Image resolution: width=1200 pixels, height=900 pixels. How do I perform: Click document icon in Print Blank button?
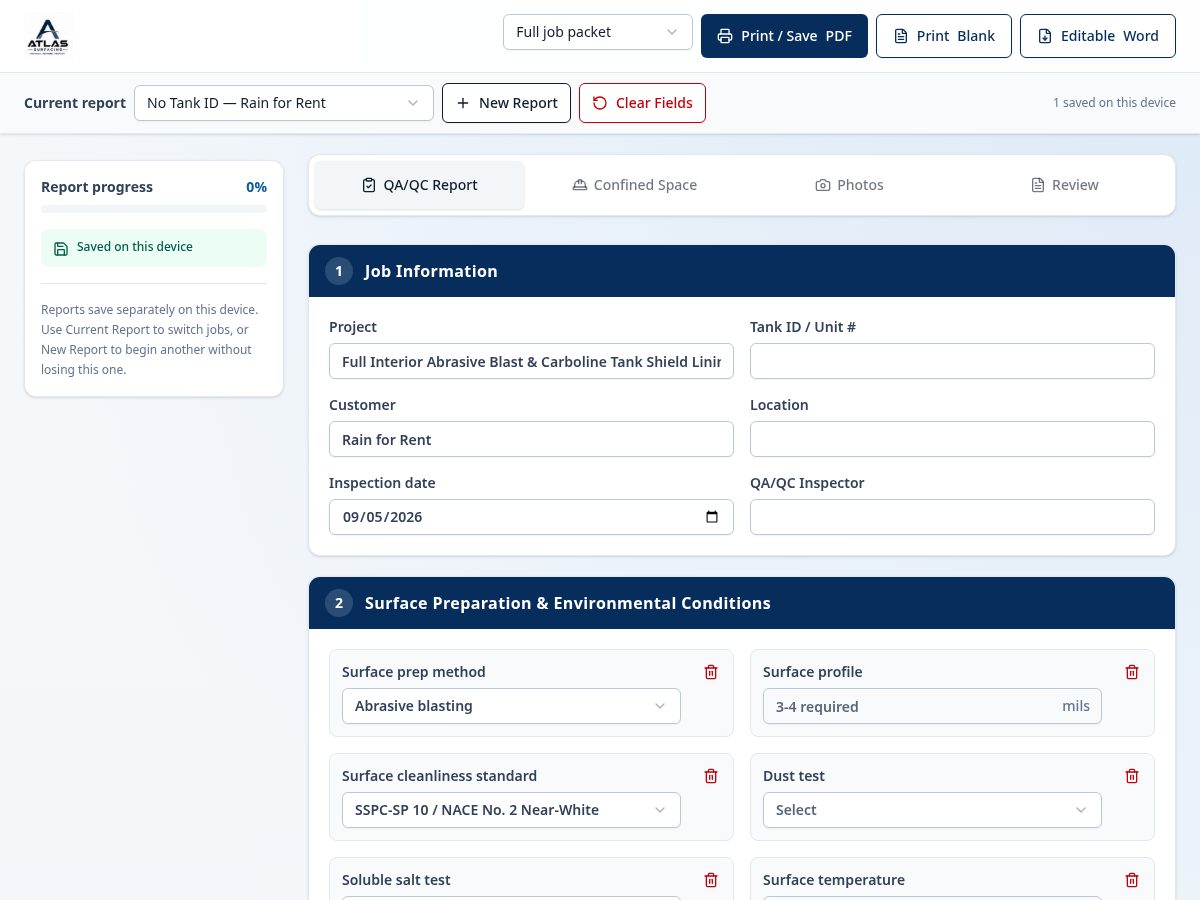(x=901, y=36)
